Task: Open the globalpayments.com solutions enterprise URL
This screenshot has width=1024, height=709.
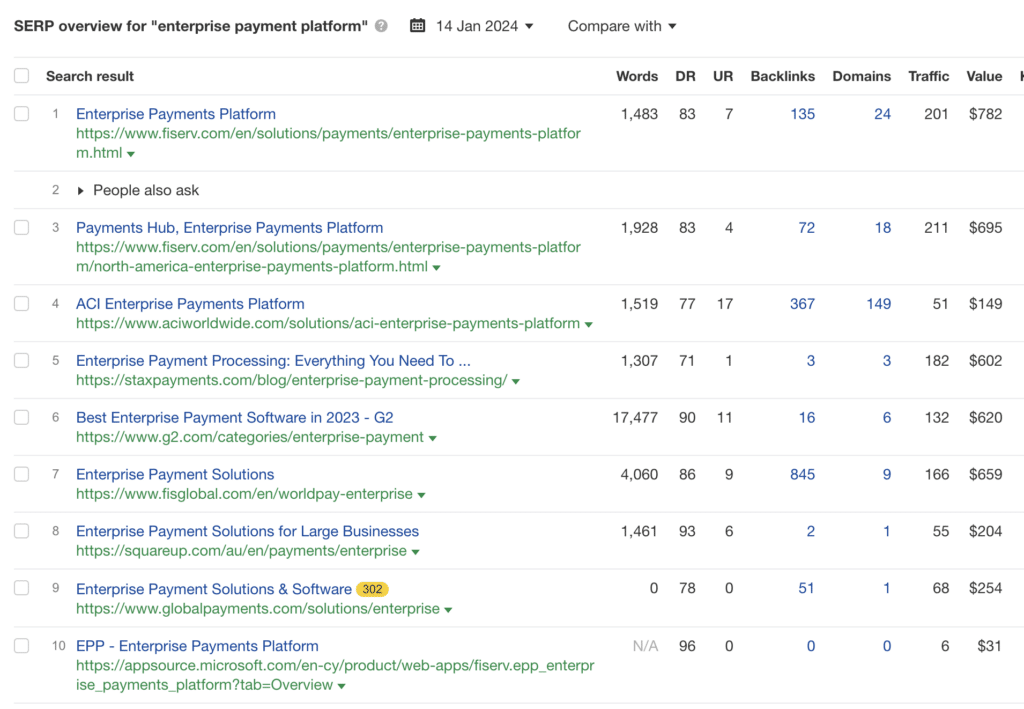Action: pyautogui.click(x=257, y=608)
